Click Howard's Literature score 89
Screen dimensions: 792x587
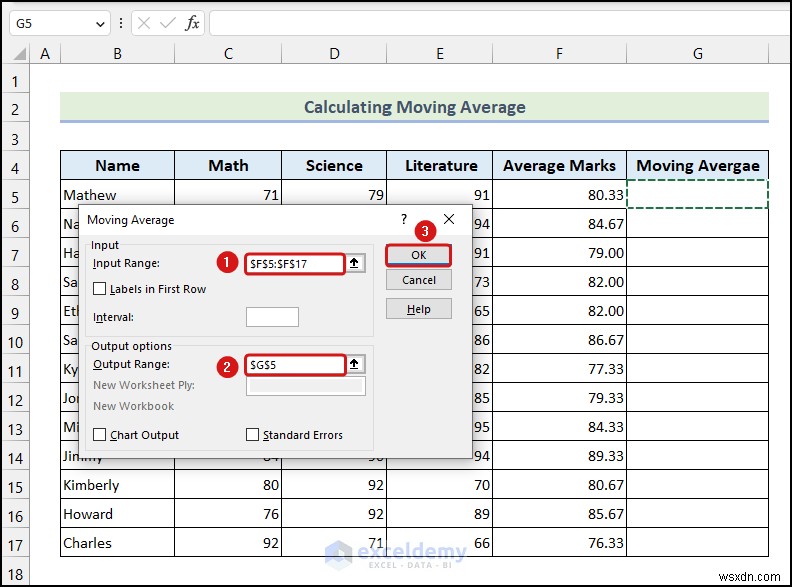[440, 514]
